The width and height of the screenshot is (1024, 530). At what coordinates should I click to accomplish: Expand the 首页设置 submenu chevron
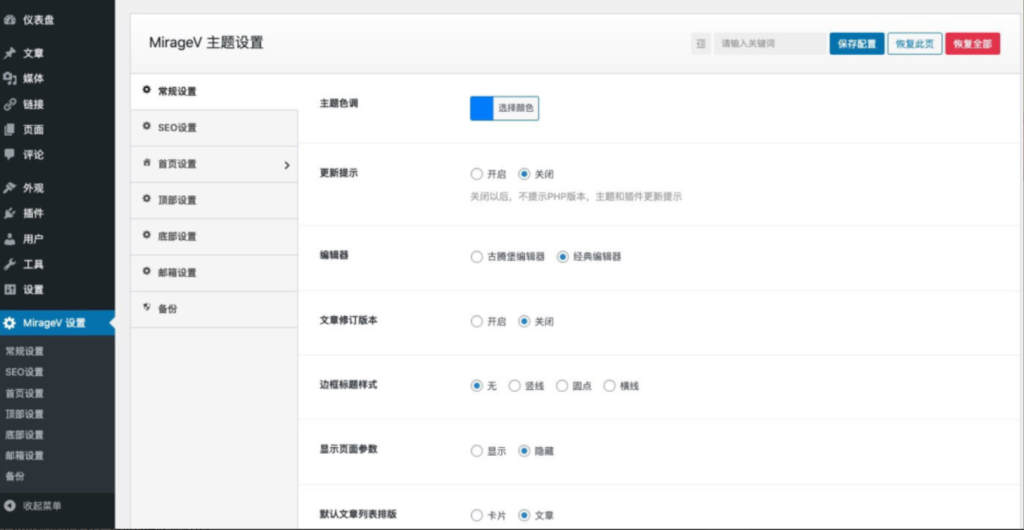(287, 165)
